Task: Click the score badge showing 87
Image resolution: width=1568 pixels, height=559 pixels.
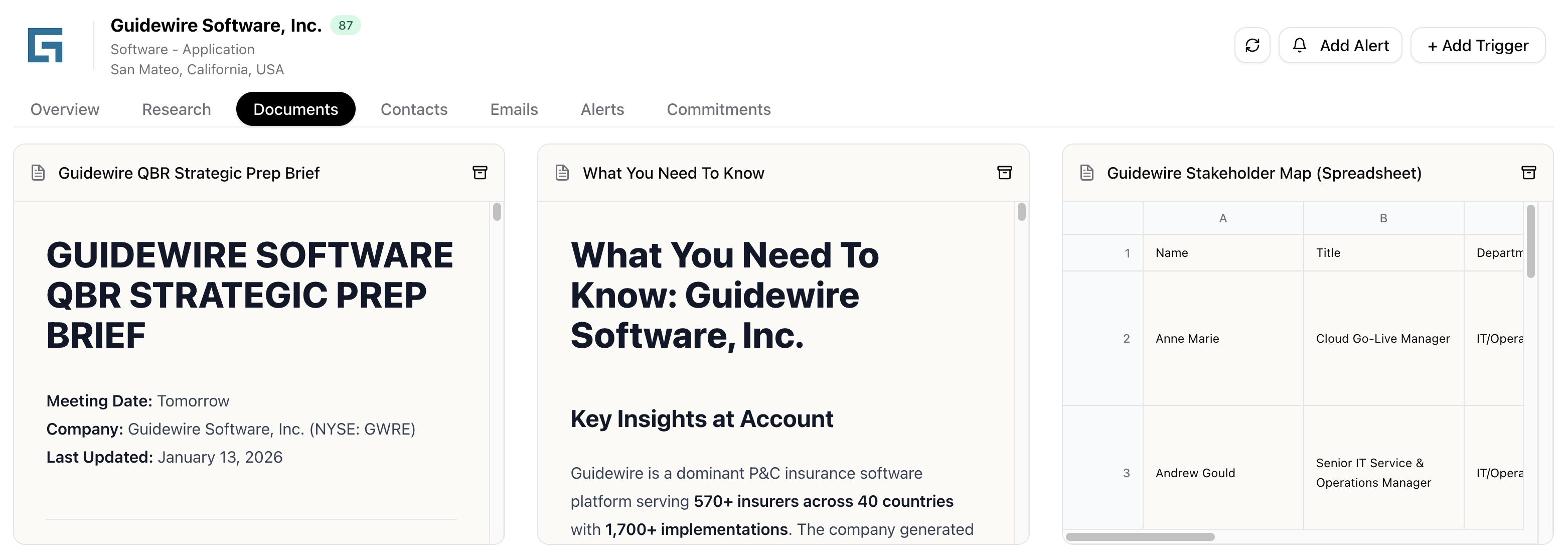Action: click(x=345, y=26)
